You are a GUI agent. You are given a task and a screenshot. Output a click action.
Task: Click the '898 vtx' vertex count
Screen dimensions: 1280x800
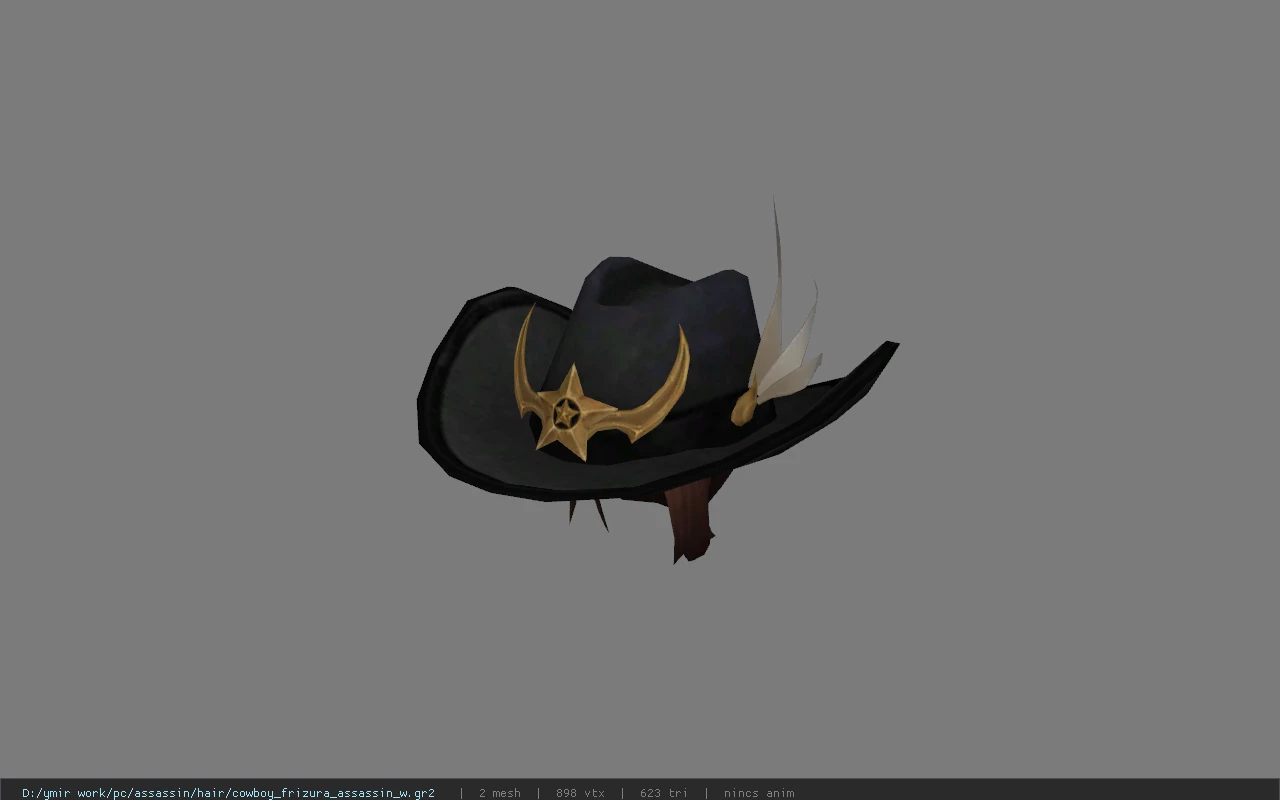580,793
